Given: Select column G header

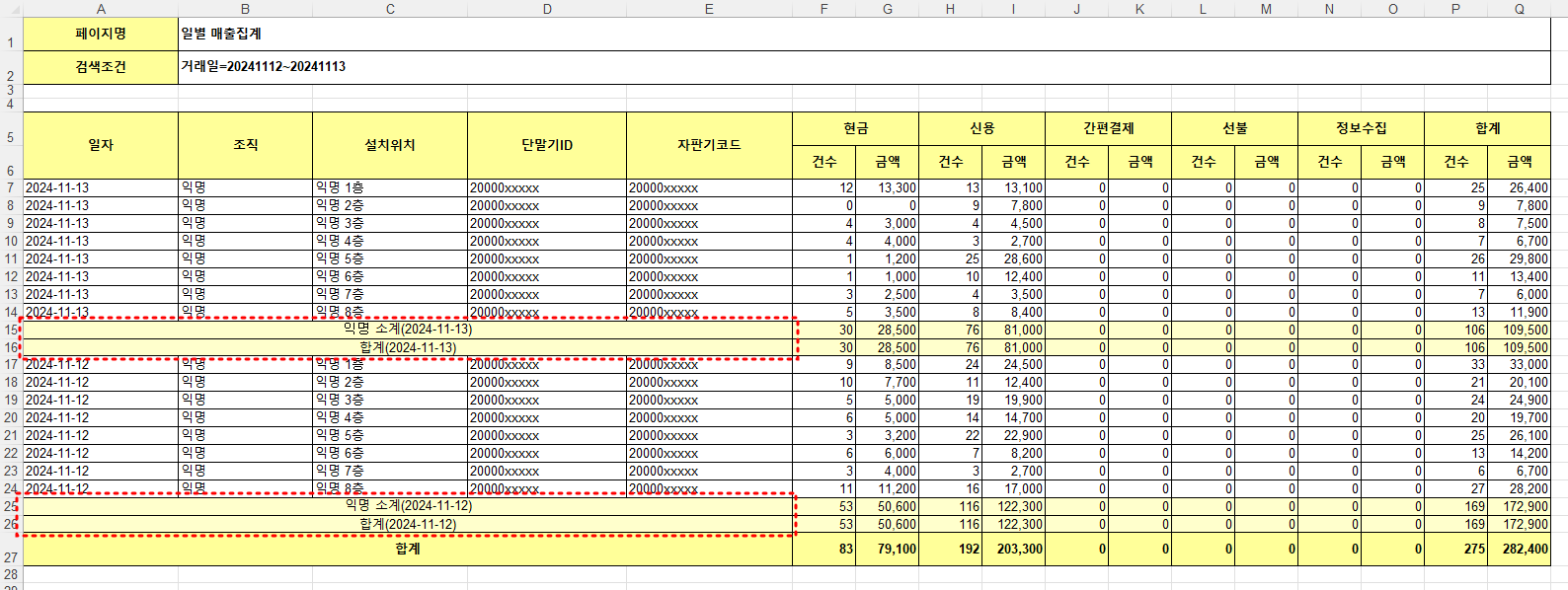Looking at the screenshot, I should [x=888, y=9].
